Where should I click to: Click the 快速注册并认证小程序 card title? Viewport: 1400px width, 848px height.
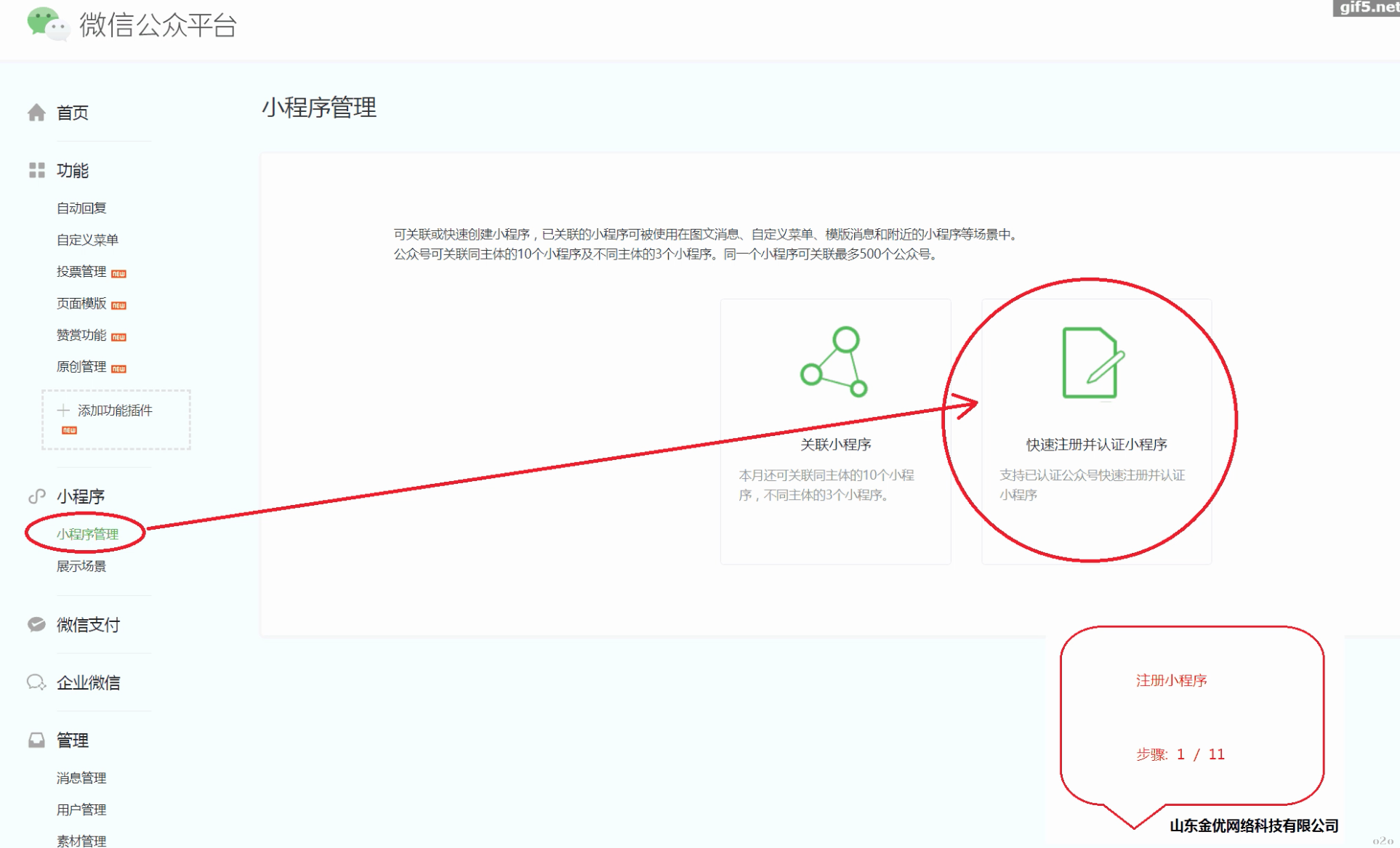pos(1096,445)
